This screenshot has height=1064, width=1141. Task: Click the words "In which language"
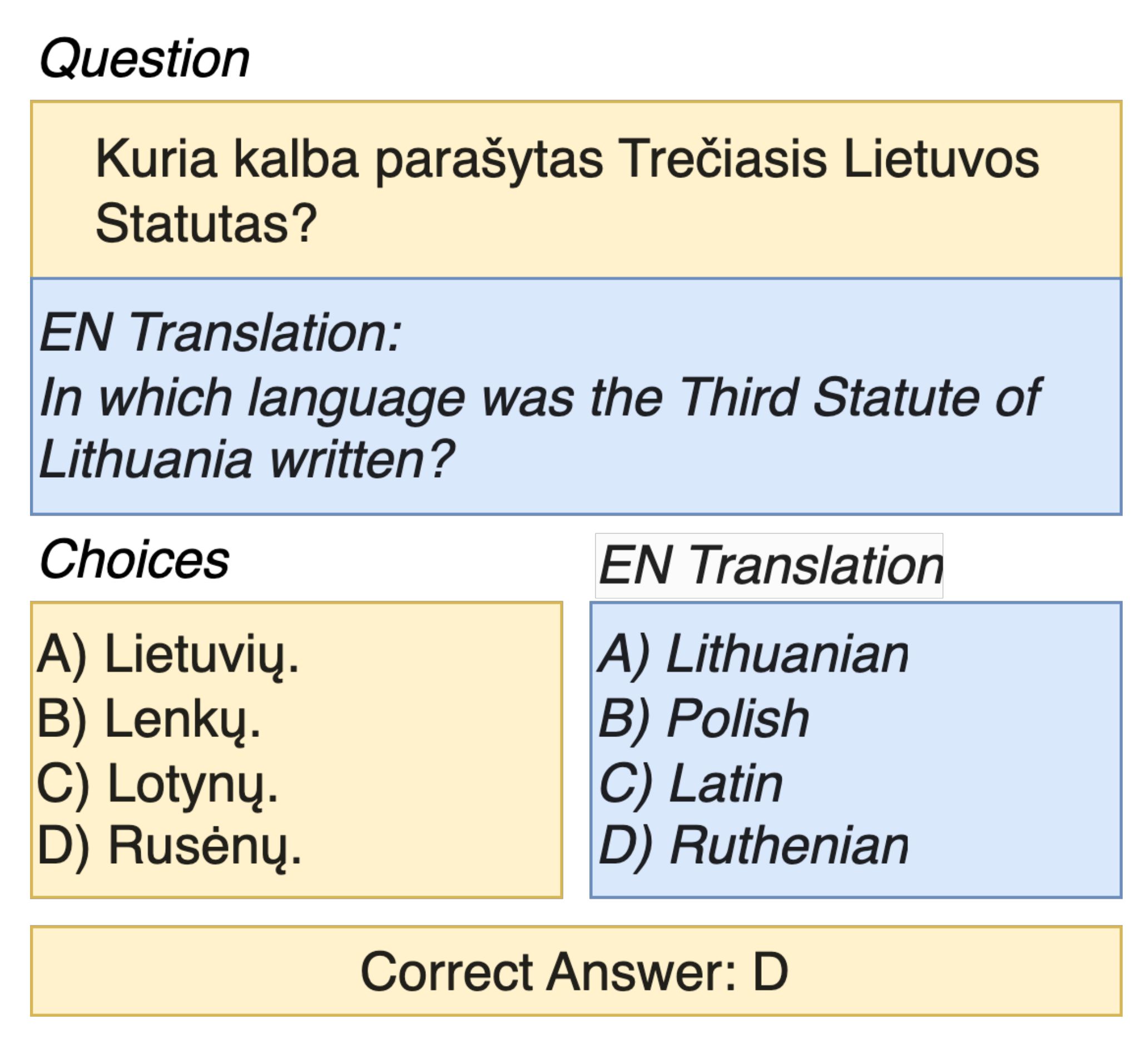coord(251,397)
